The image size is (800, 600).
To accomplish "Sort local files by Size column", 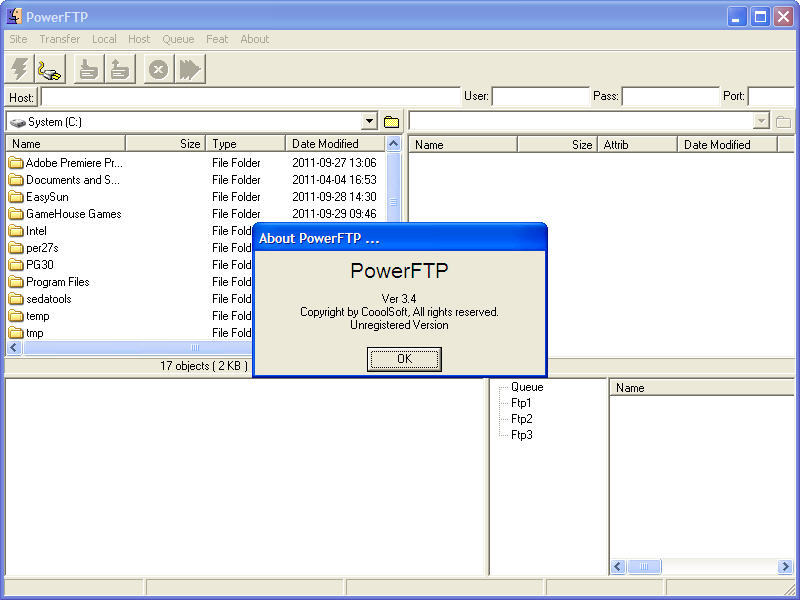I will (x=165, y=144).
